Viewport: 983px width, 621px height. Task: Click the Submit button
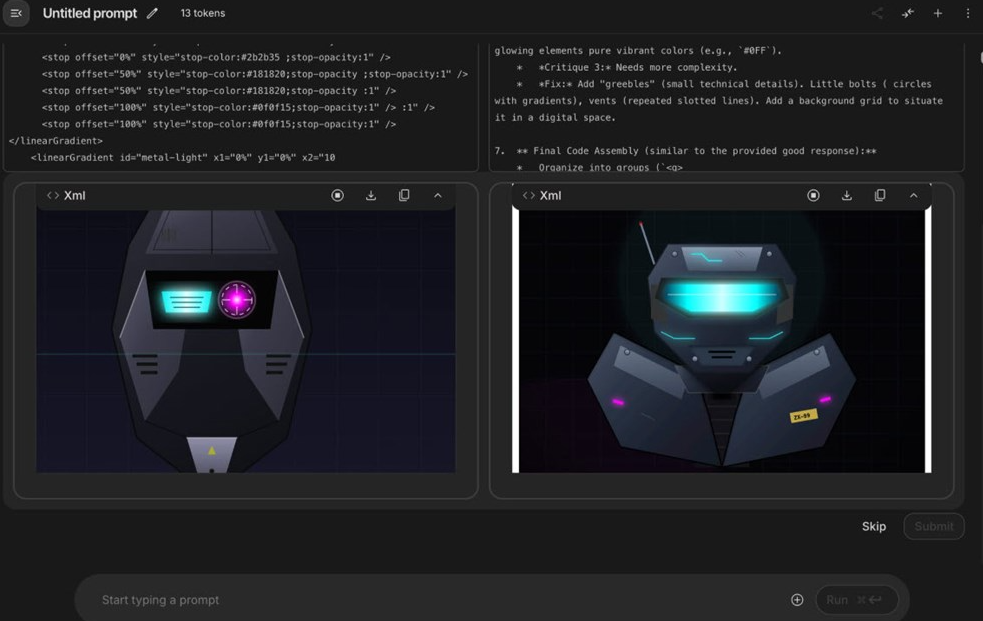(933, 526)
